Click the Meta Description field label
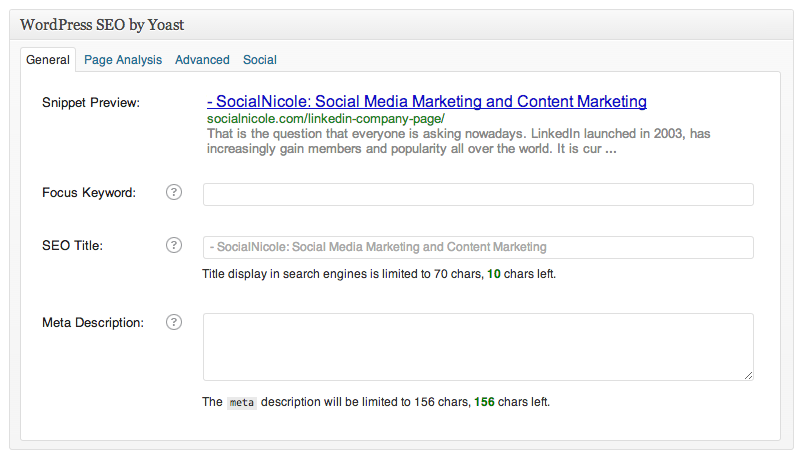The image size is (803, 462). 93,322
